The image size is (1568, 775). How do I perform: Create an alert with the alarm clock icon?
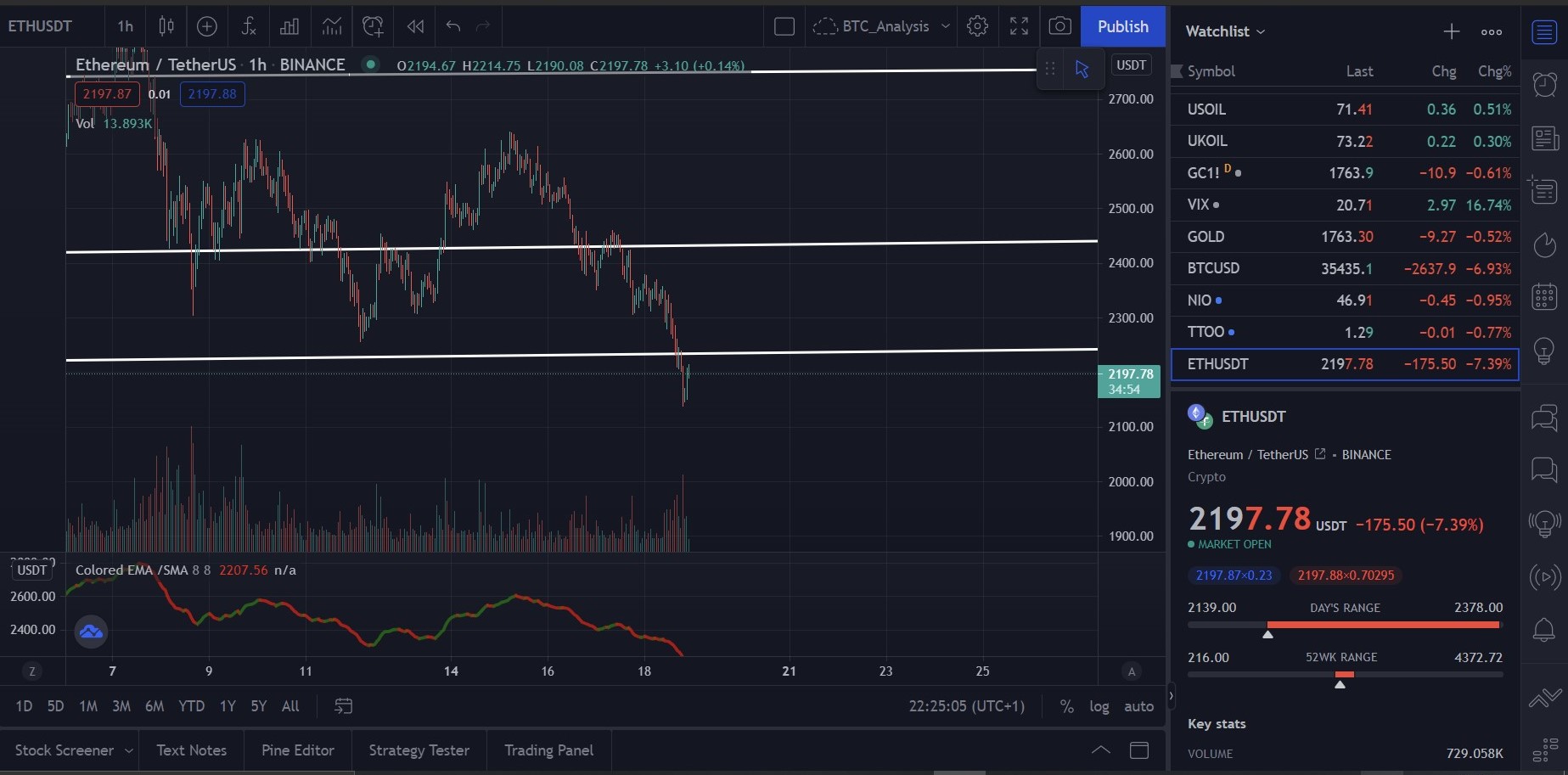(374, 26)
